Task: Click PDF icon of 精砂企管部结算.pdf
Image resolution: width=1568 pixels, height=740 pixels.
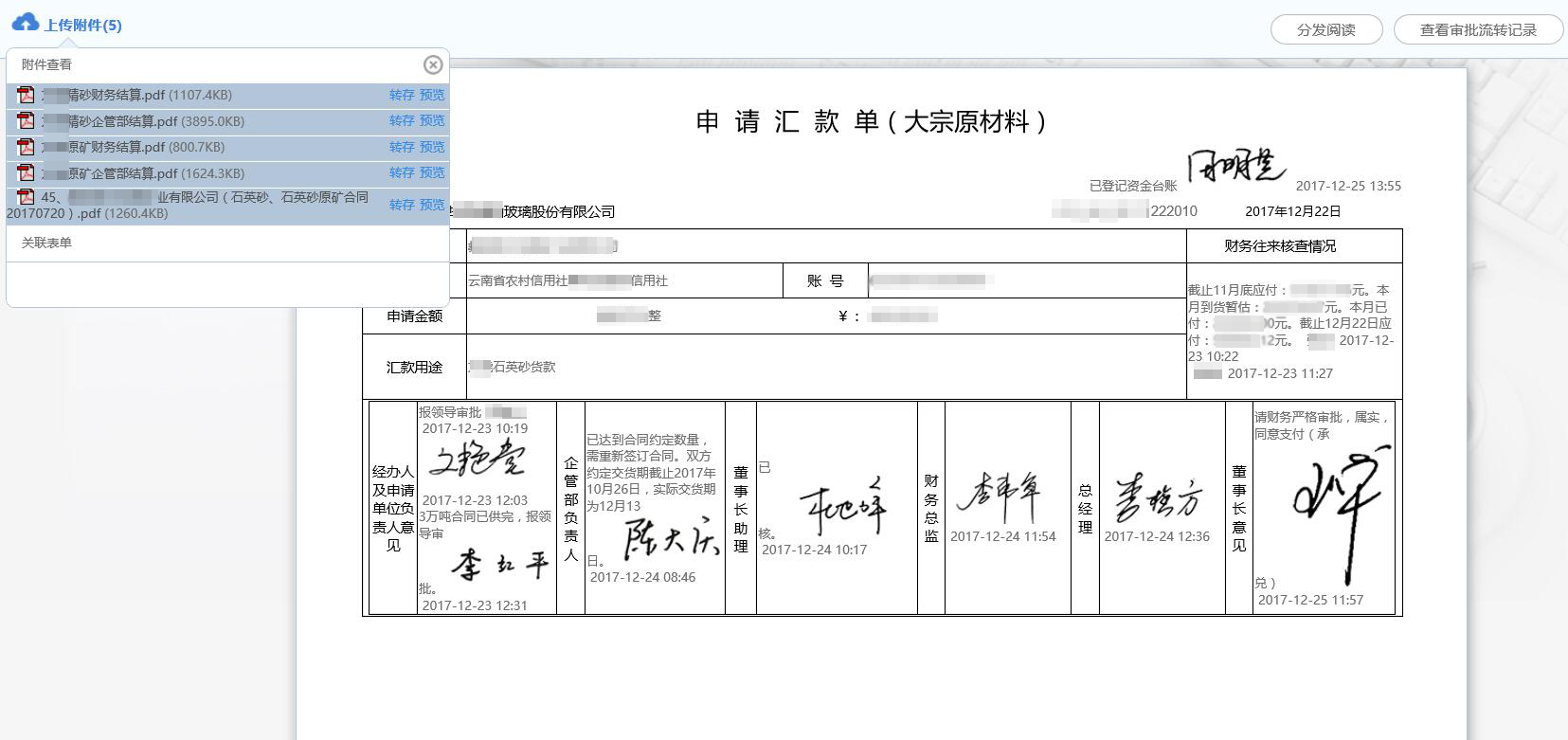Action: [26, 121]
